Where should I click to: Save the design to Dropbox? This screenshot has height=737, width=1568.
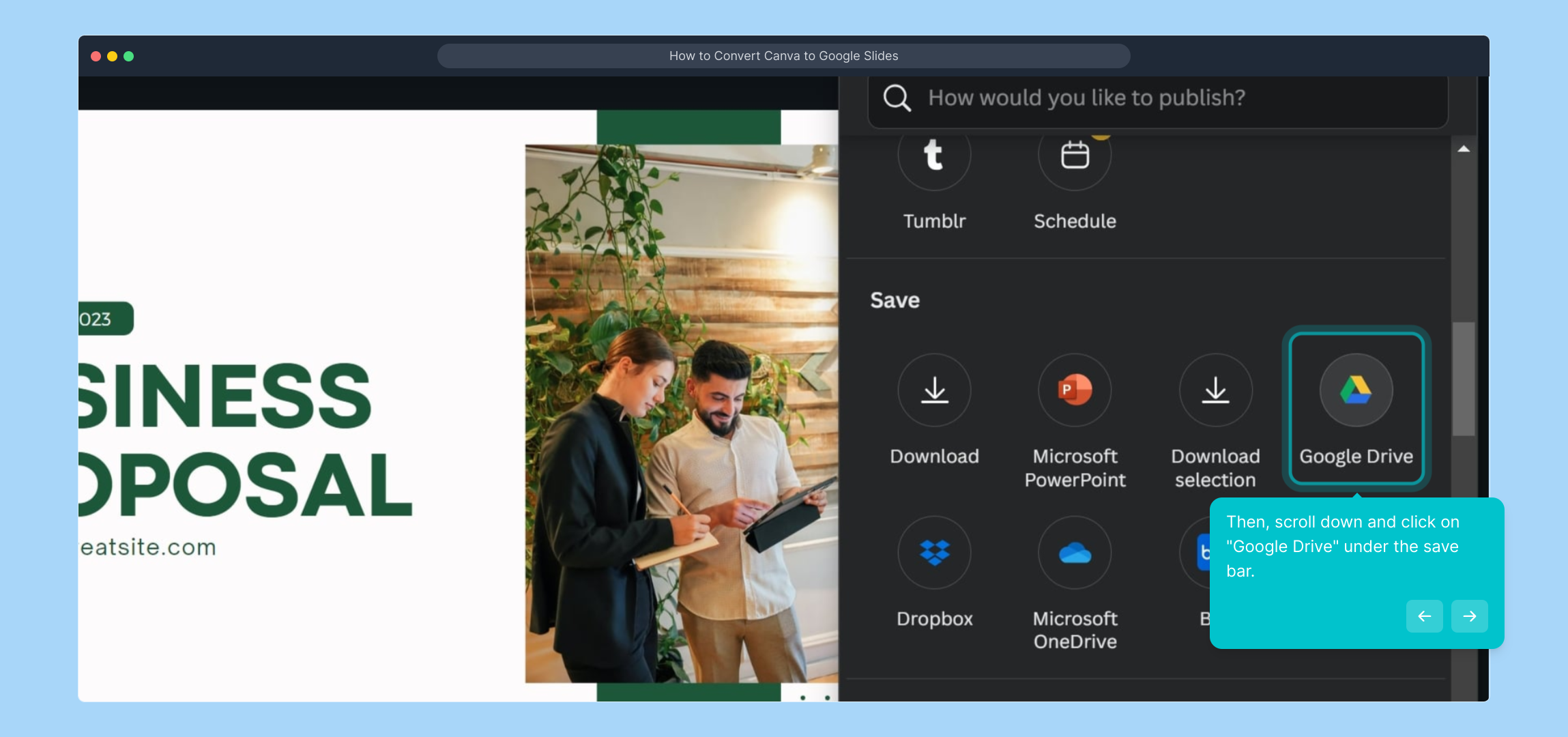click(x=933, y=553)
